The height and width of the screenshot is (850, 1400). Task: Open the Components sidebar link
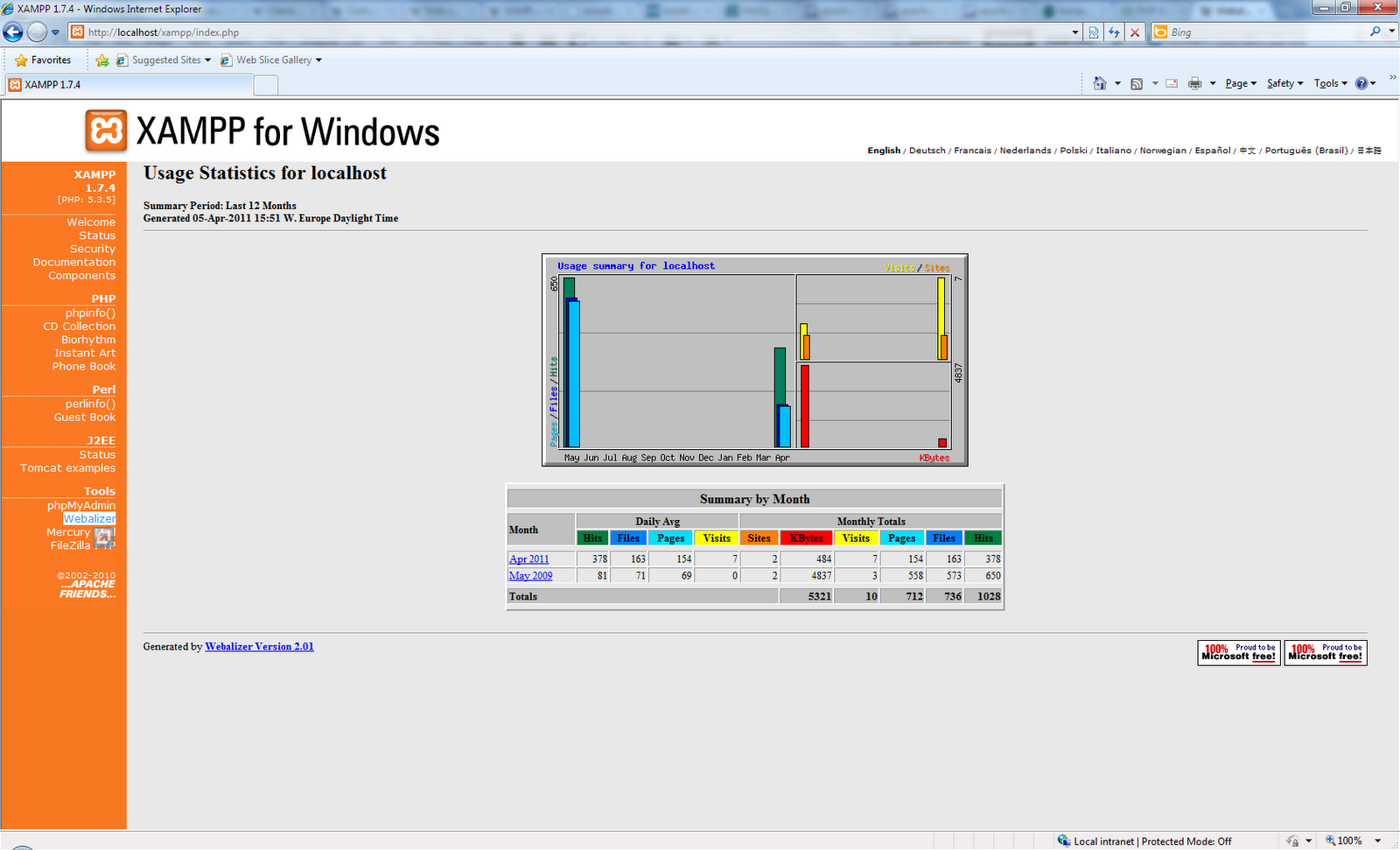point(81,275)
